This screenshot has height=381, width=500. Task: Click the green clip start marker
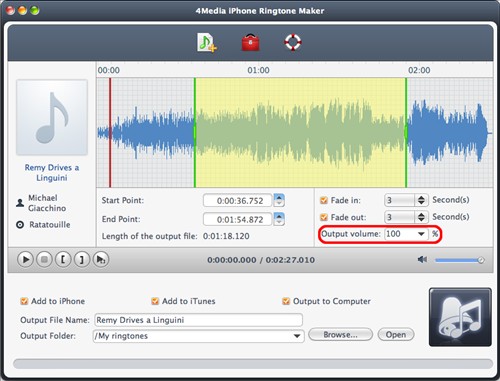pos(195,133)
